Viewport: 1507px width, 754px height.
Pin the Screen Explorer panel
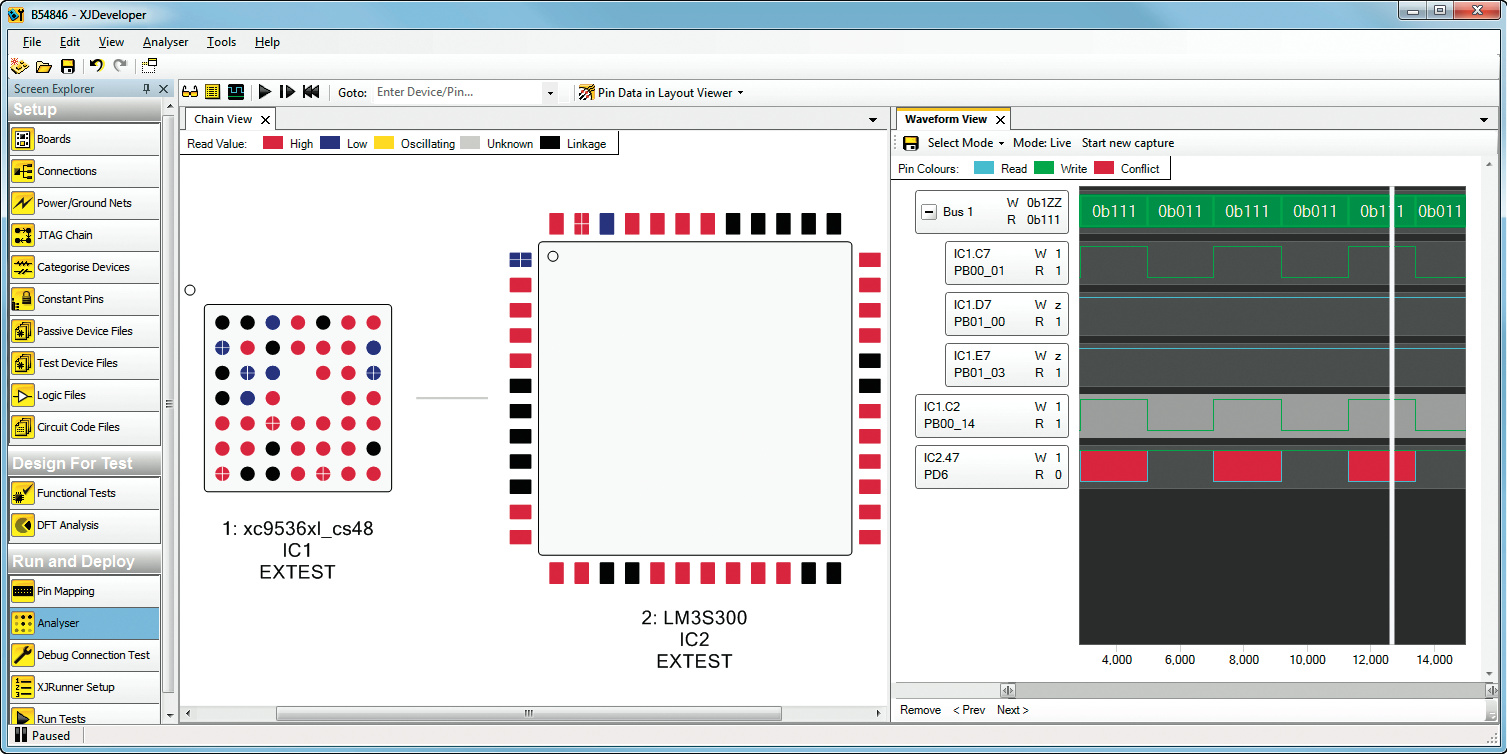pyautogui.click(x=147, y=89)
